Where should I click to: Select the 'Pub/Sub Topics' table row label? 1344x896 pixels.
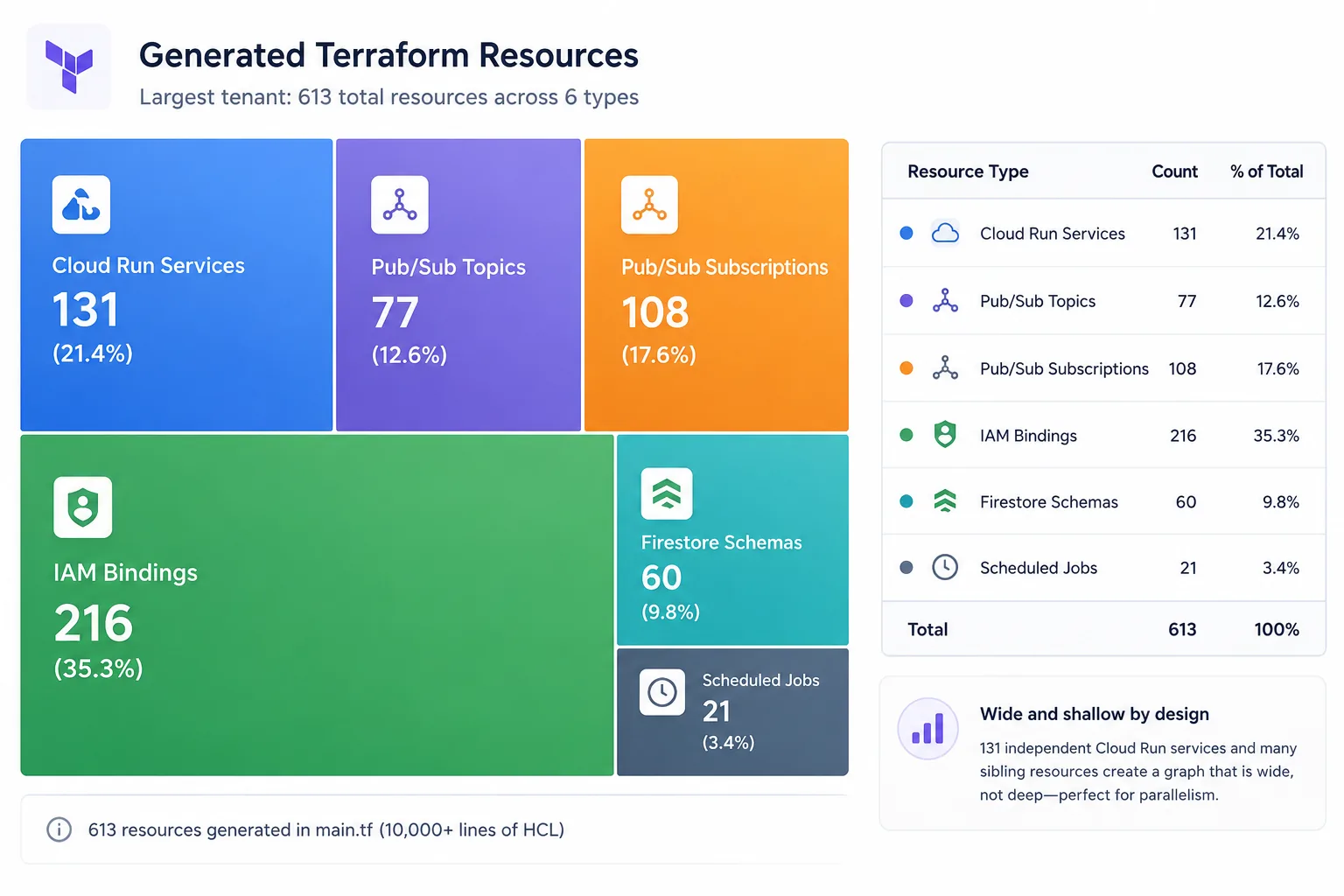tap(1038, 301)
